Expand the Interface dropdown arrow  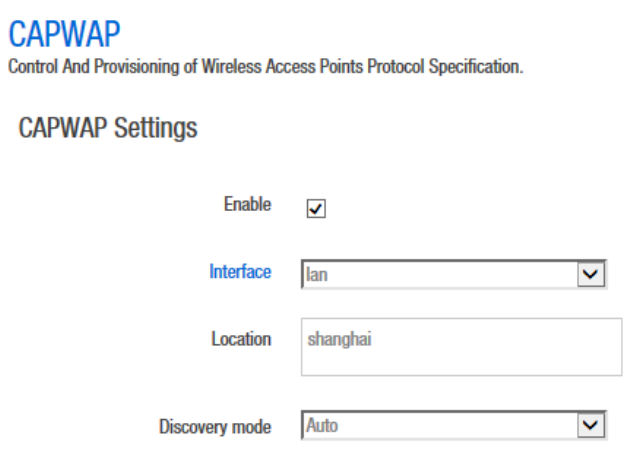point(593,274)
